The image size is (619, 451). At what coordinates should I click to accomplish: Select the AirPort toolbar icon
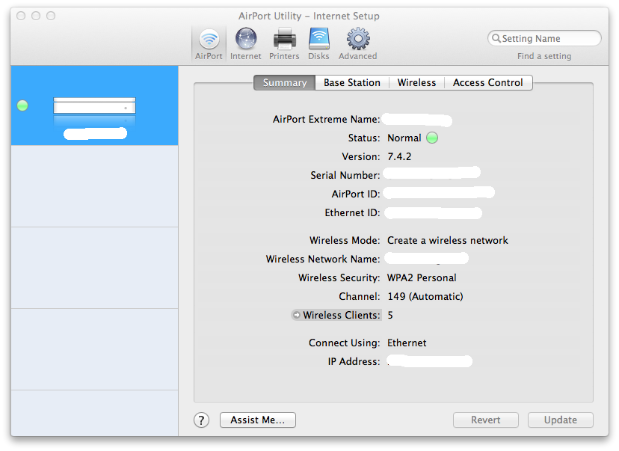[208, 44]
